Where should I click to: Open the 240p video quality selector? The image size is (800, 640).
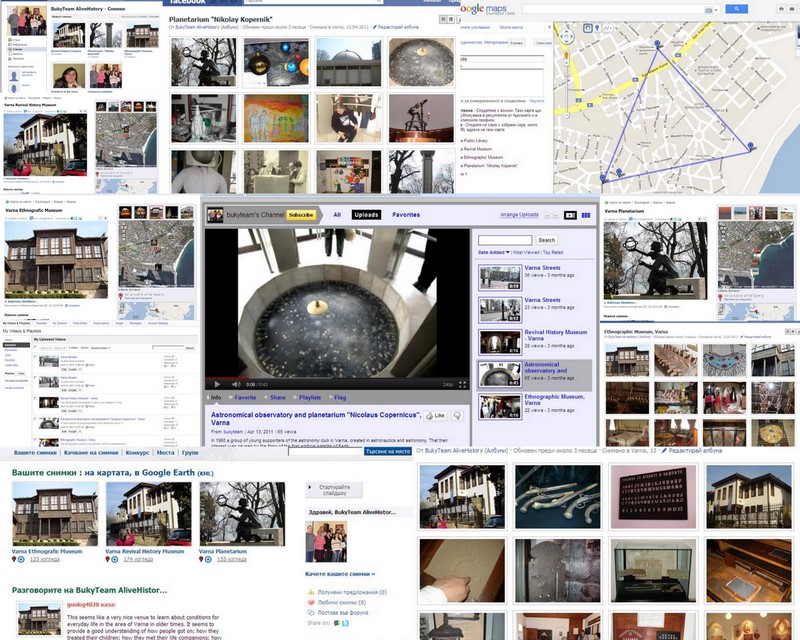click(x=448, y=384)
